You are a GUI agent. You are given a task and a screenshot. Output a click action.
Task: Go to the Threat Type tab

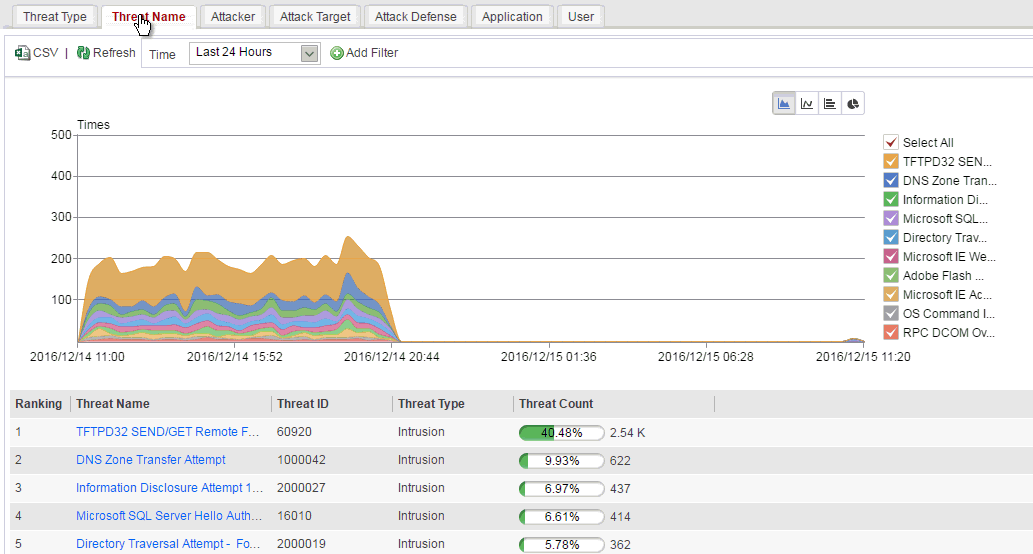pos(55,16)
